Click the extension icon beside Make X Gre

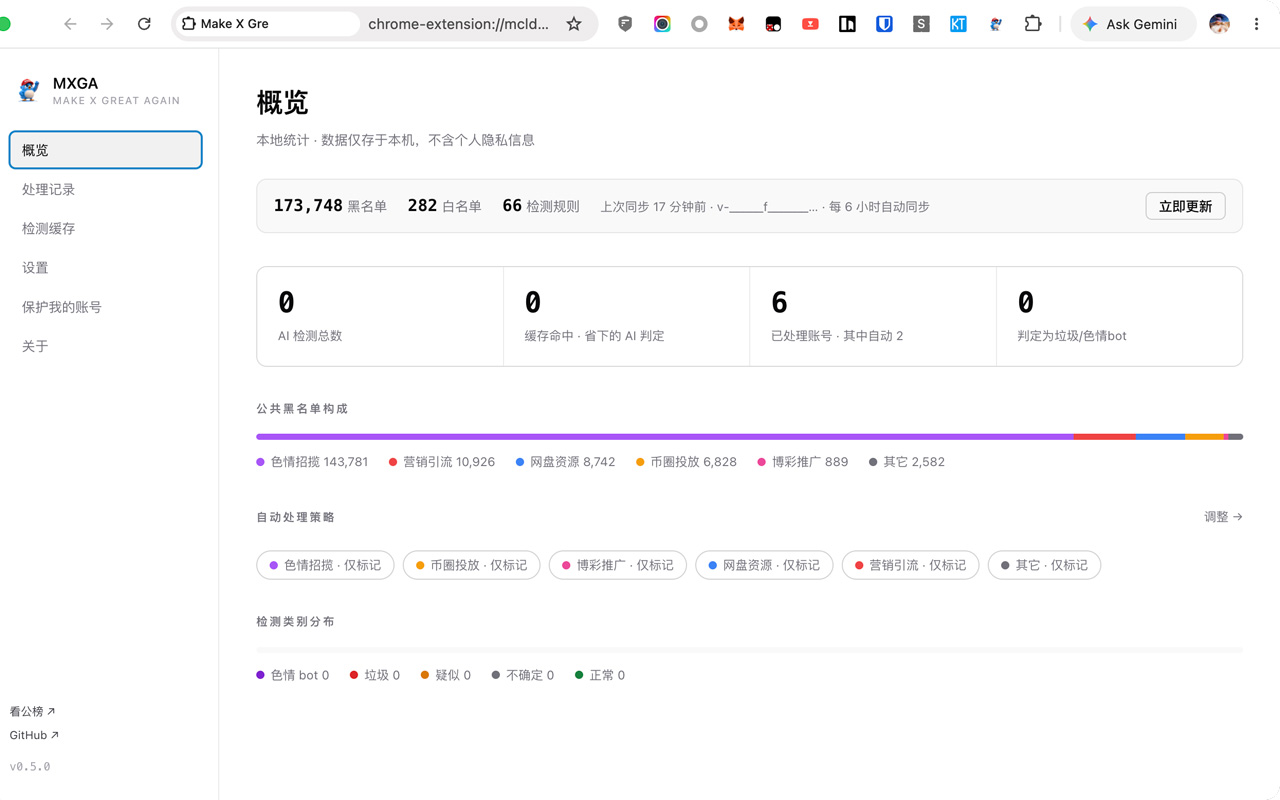(x=188, y=24)
